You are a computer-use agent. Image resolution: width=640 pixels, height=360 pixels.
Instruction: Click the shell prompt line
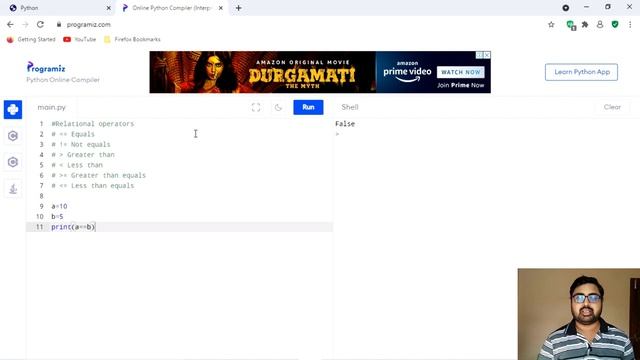click(337, 134)
